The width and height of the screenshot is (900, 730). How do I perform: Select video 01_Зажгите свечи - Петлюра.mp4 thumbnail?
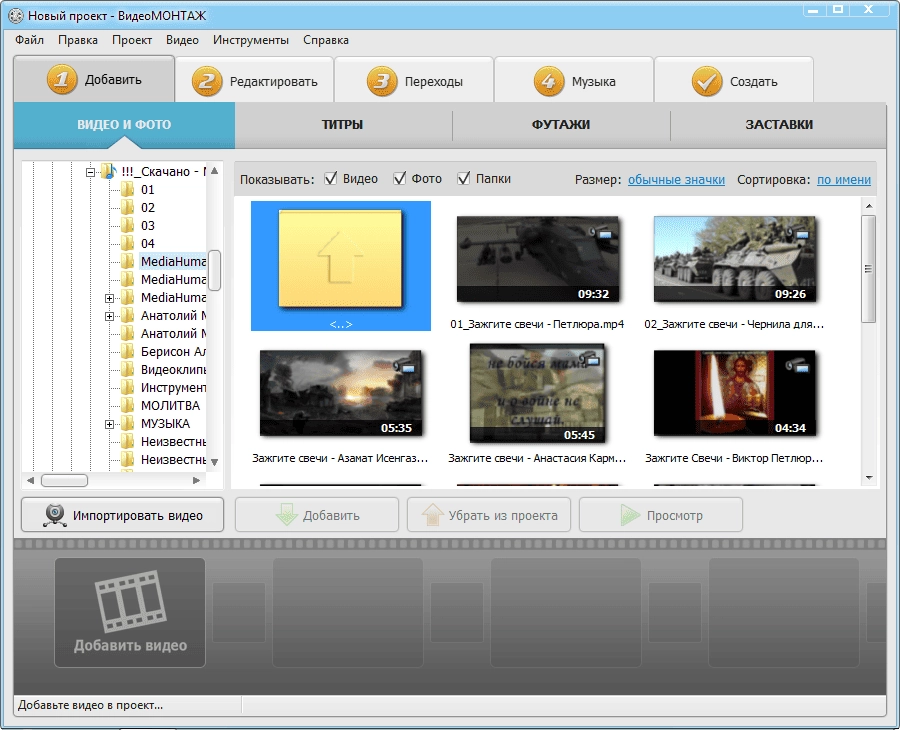[x=537, y=258]
